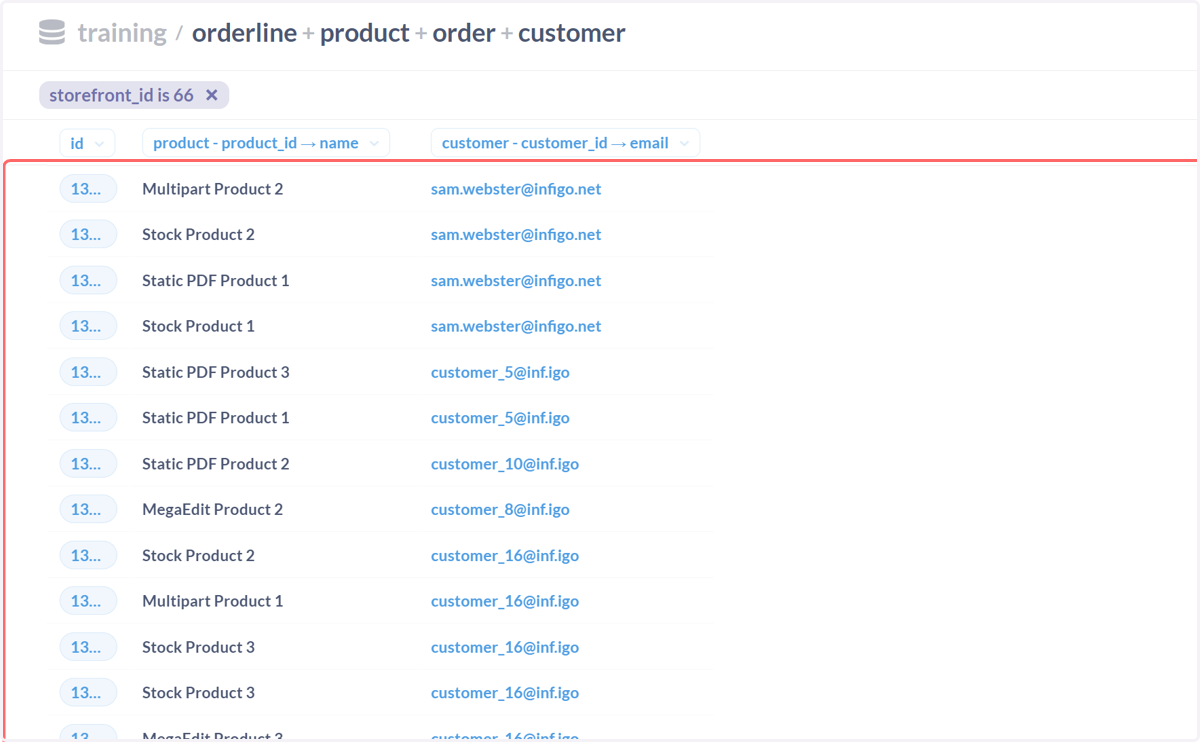Select the Static PDF Product 2 cell

216,464
